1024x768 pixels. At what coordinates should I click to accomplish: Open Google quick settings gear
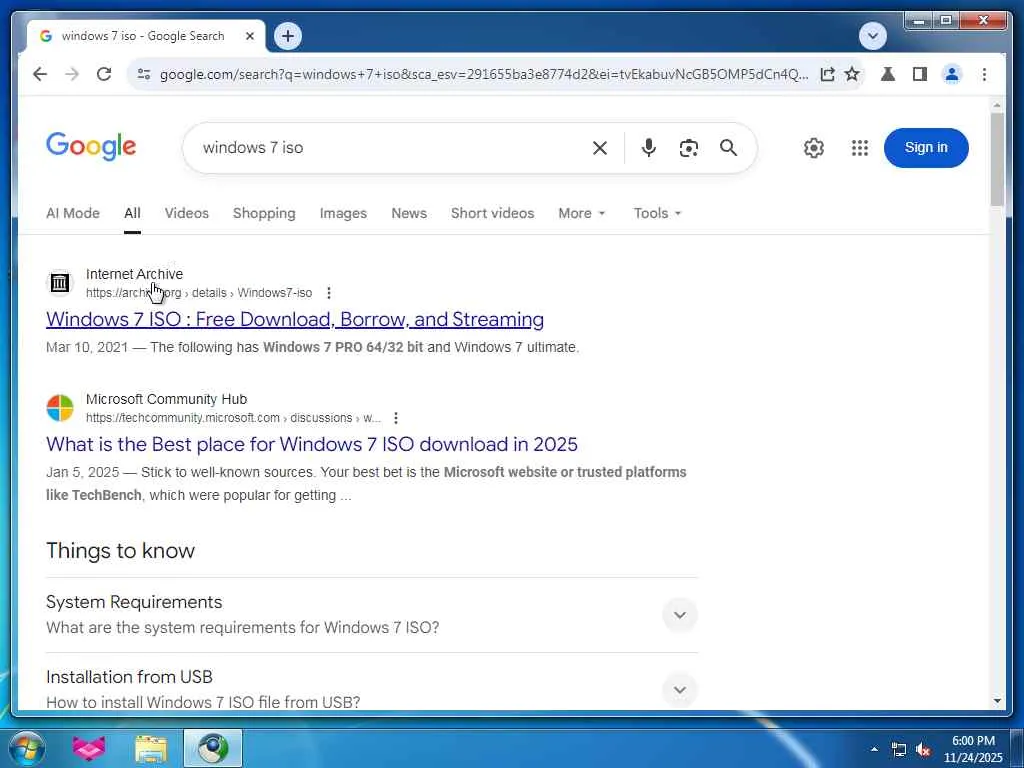tap(814, 148)
